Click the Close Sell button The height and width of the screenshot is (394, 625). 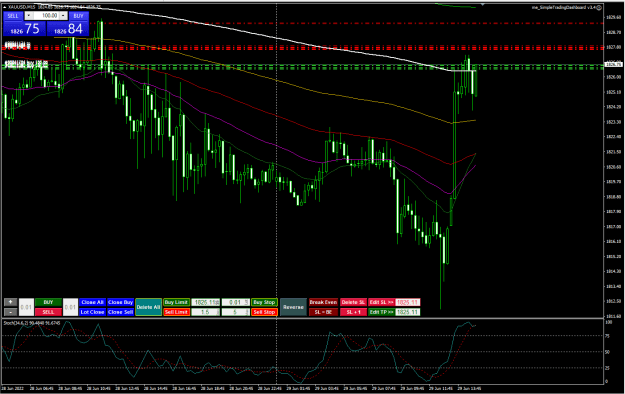coord(120,312)
